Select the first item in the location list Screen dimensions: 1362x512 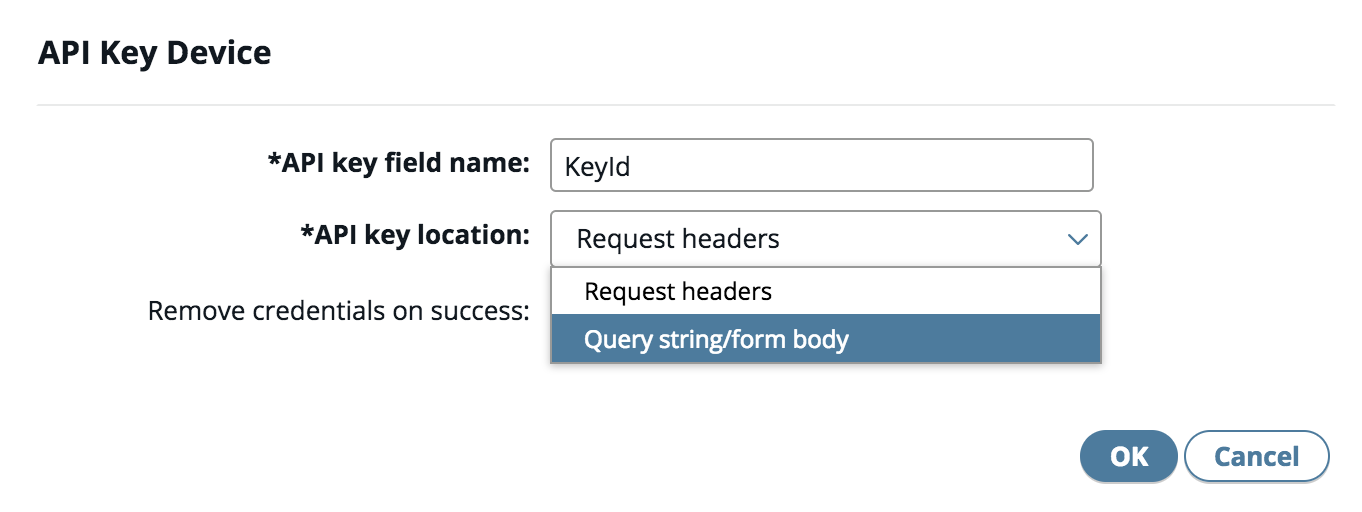click(x=826, y=292)
